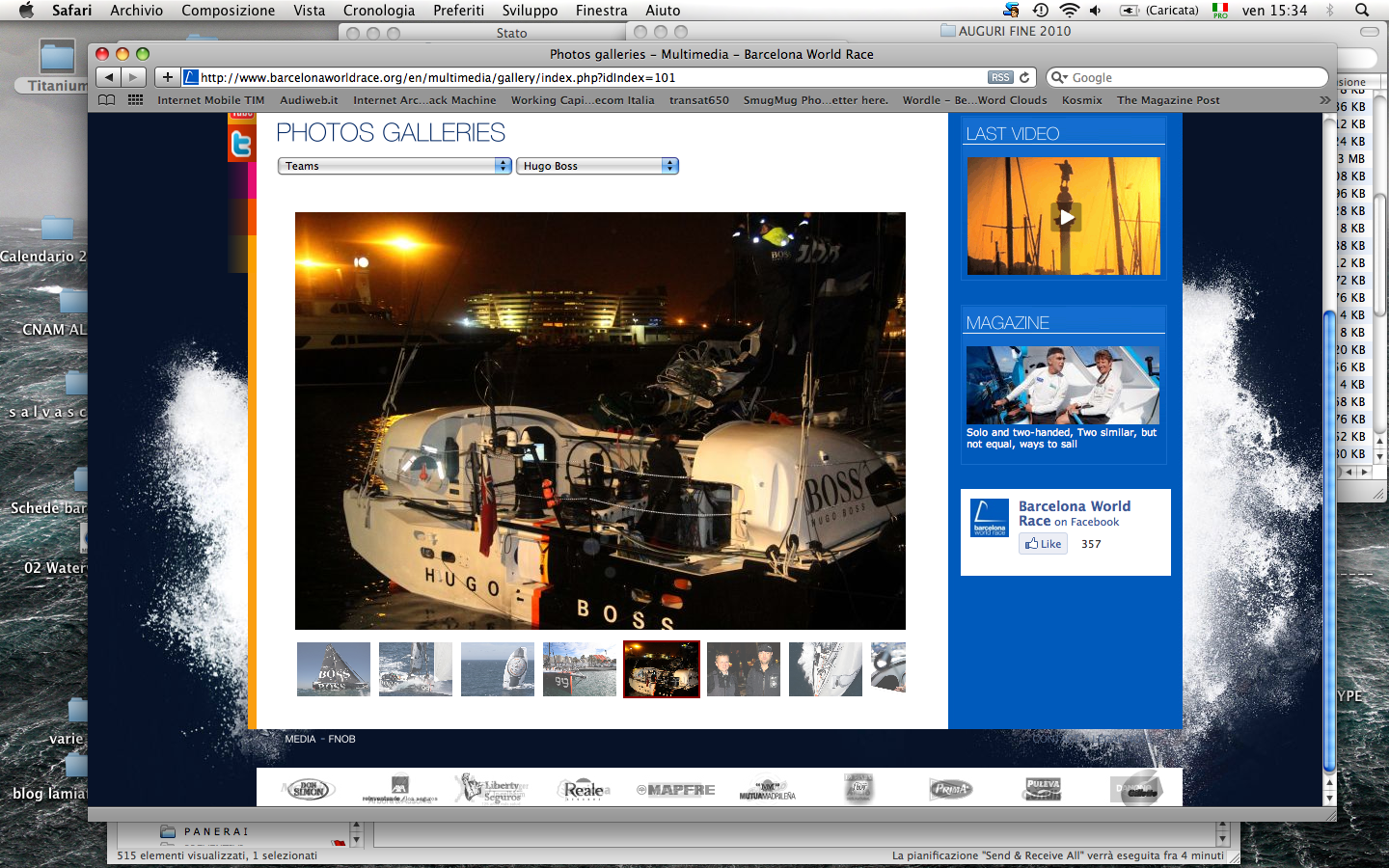
Task: Go back with Safari's back arrow
Action: click(109, 77)
